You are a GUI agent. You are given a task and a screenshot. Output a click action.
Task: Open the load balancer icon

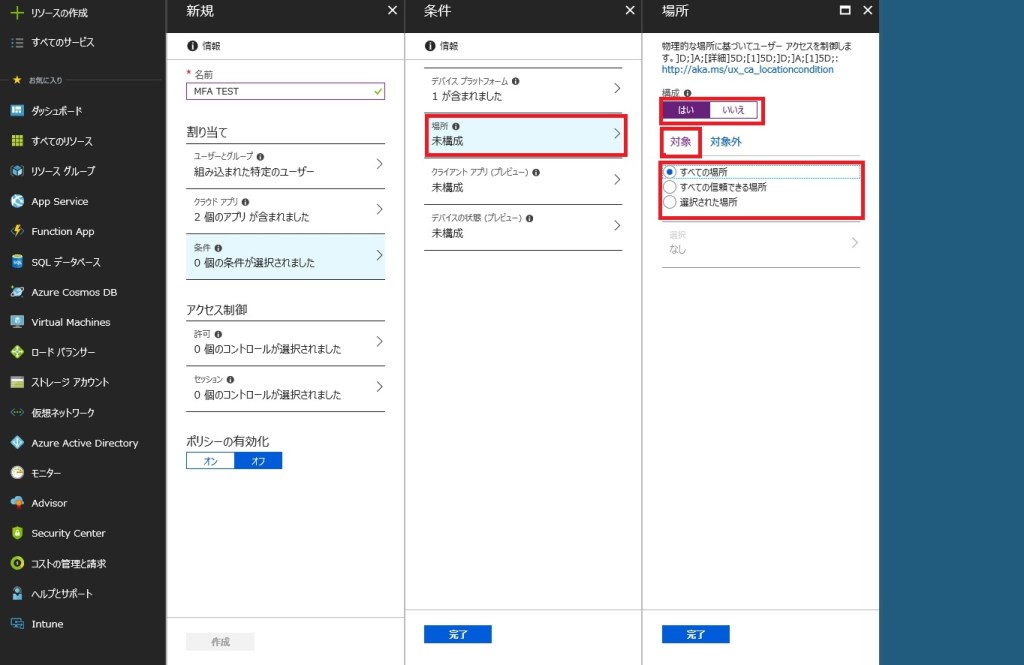coord(18,352)
